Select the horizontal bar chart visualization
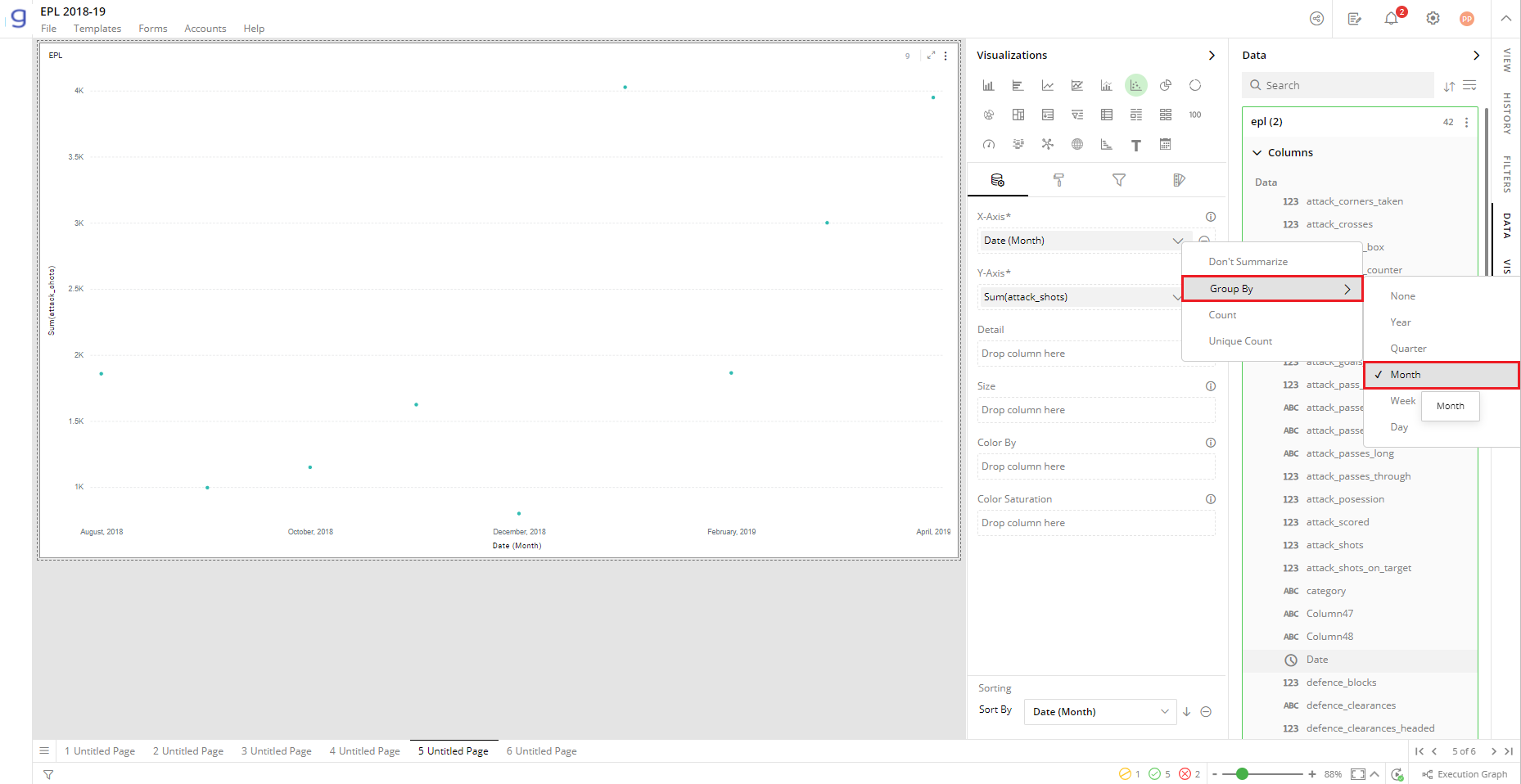Image resolution: width=1521 pixels, height=784 pixels. tap(1018, 85)
